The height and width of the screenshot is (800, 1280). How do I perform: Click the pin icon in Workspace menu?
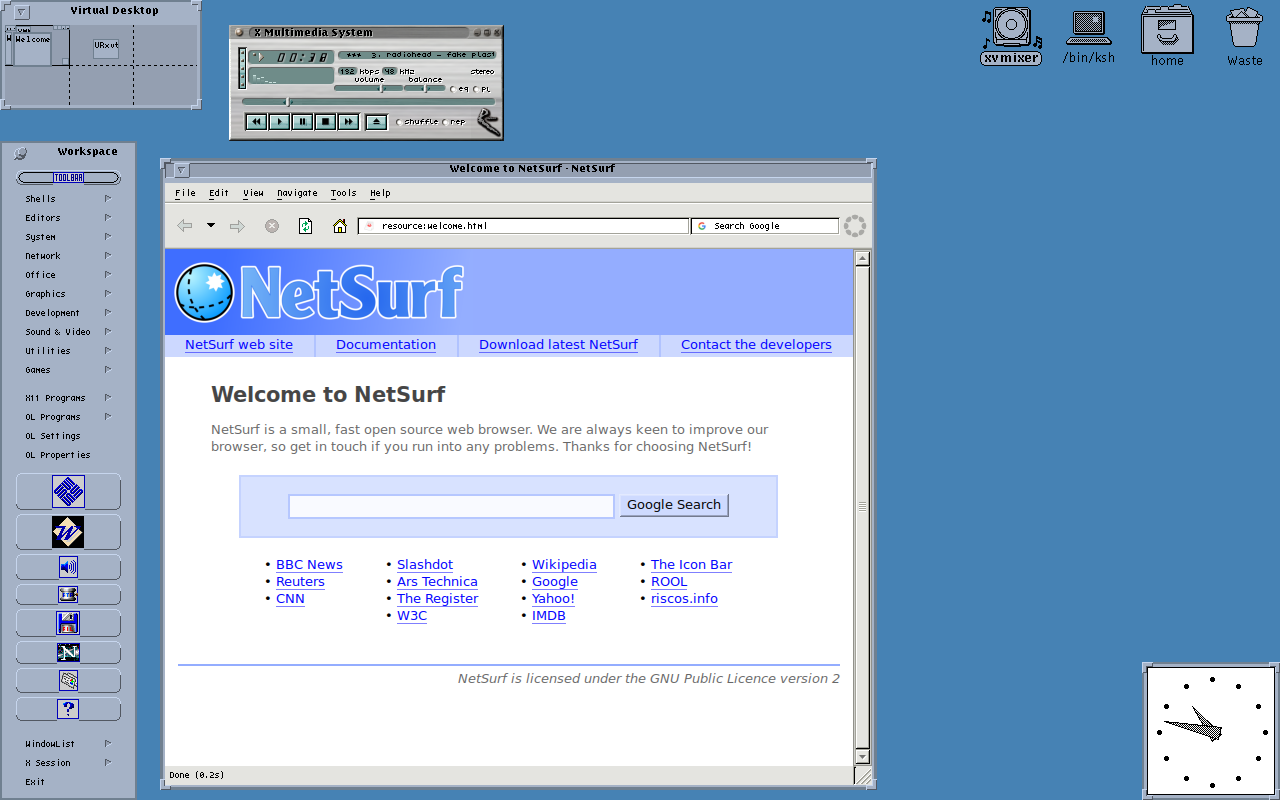coord(20,152)
